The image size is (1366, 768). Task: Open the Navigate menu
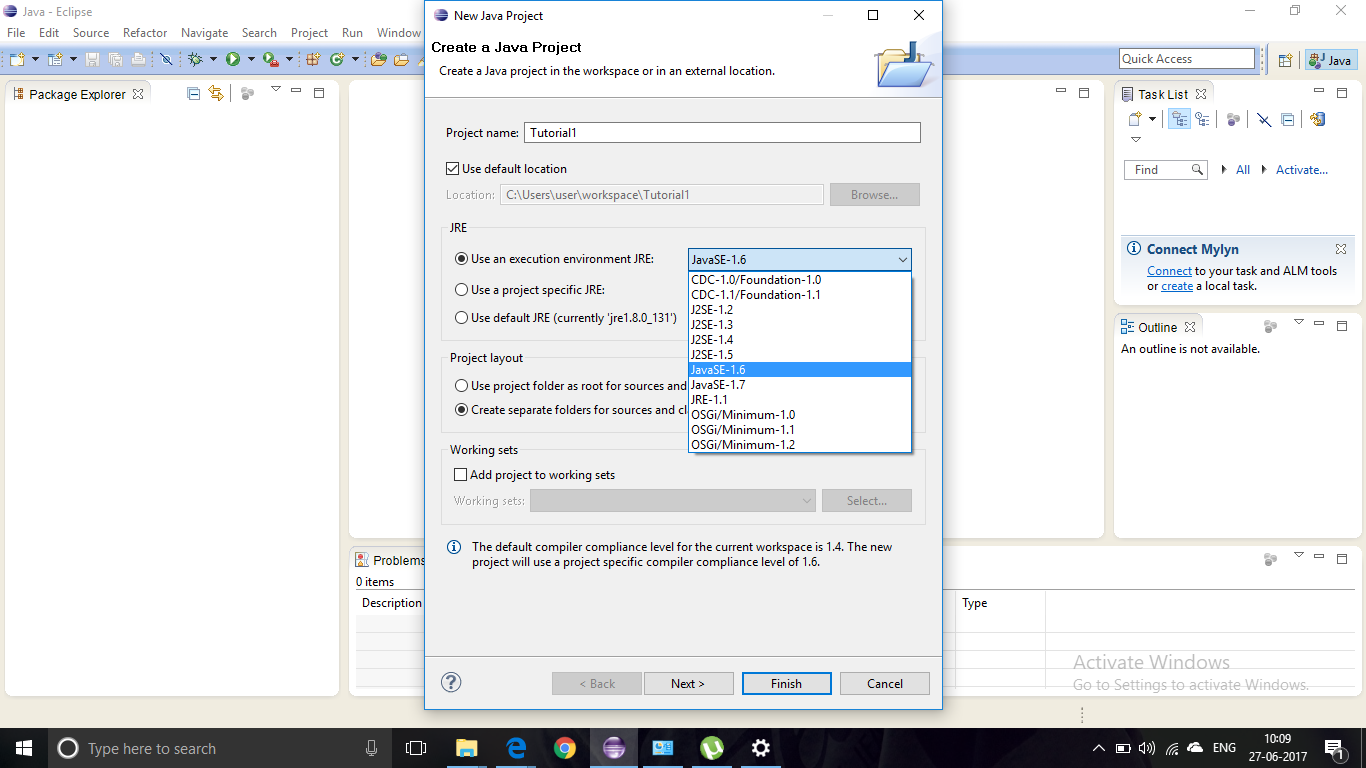coord(204,33)
